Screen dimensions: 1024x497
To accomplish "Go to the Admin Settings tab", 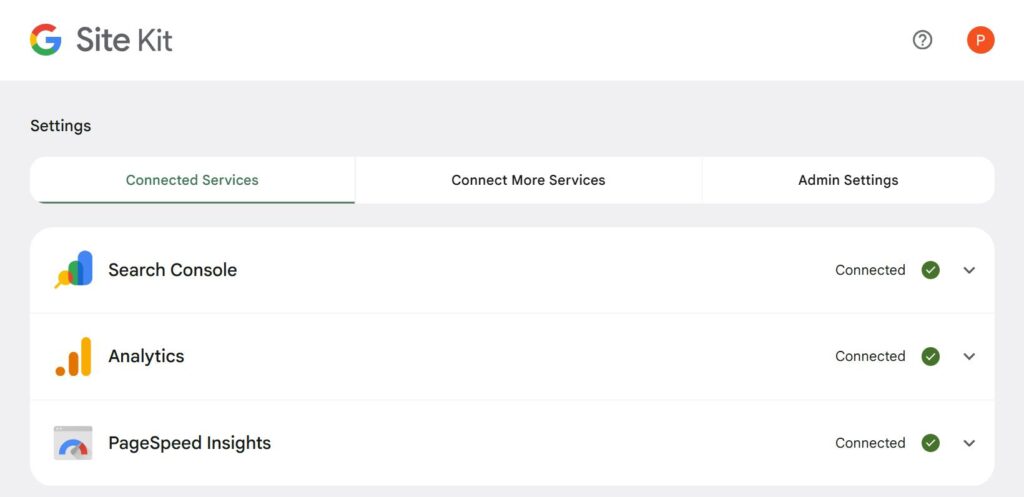I will (x=848, y=181).
